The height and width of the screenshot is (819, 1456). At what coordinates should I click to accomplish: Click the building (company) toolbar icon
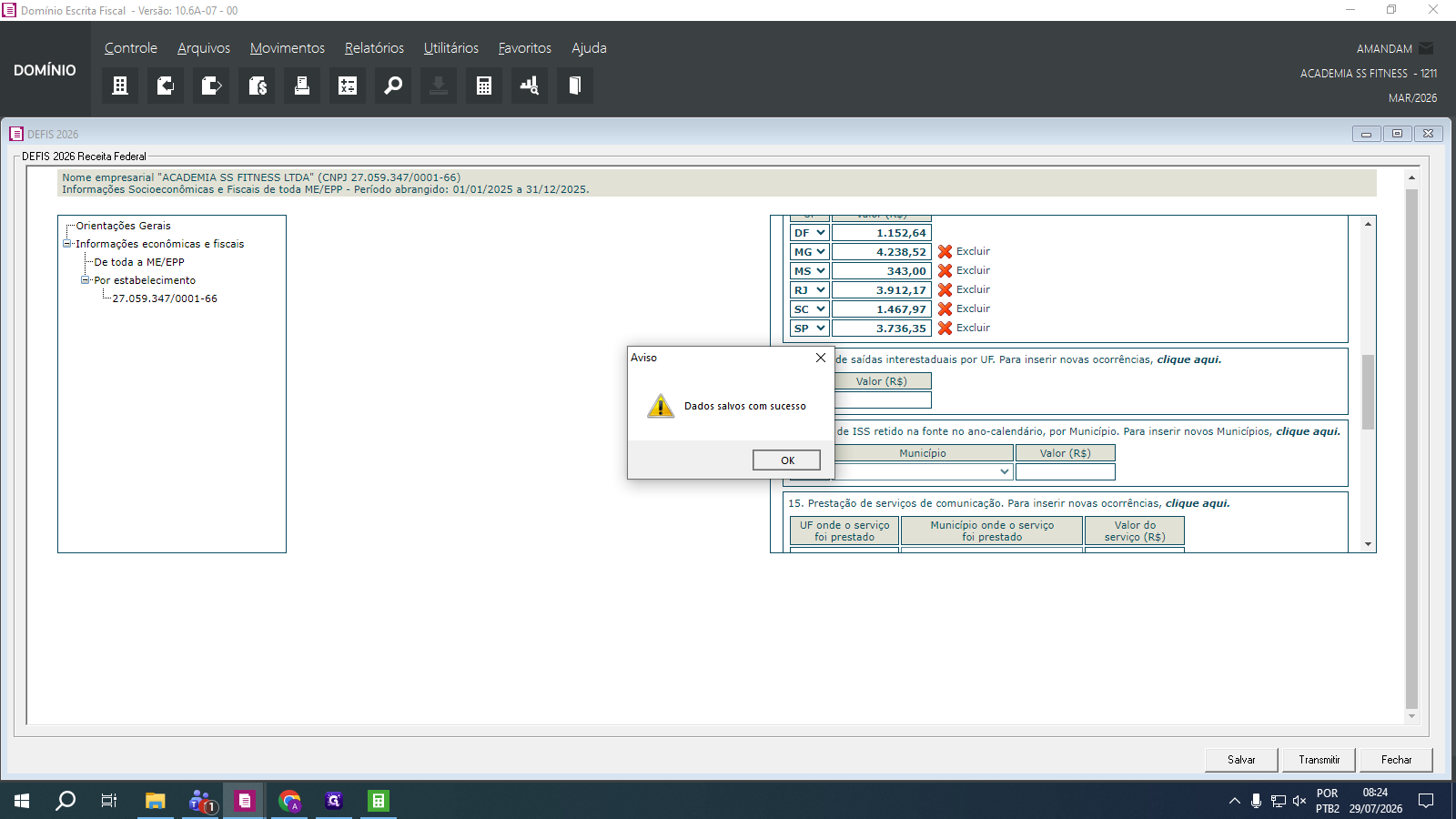coord(120,86)
